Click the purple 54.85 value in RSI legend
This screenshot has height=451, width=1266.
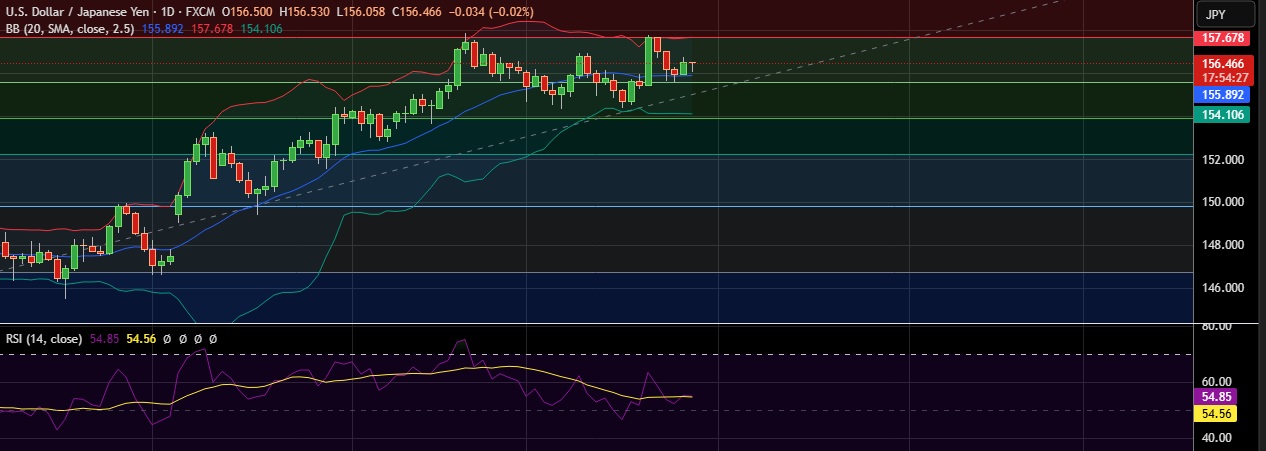click(x=104, y=339)
